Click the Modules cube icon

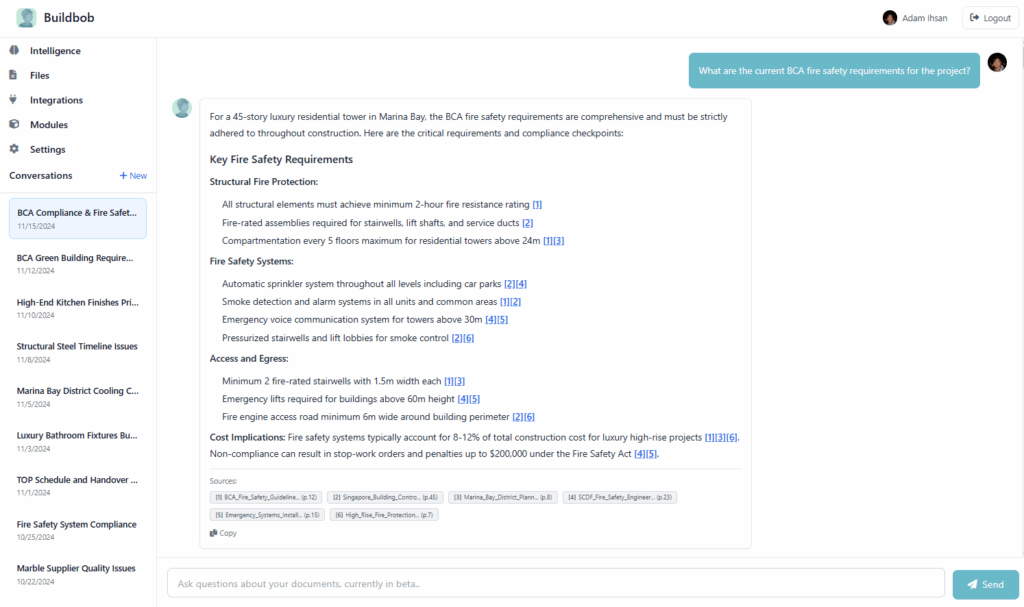(x=14, y=125)
